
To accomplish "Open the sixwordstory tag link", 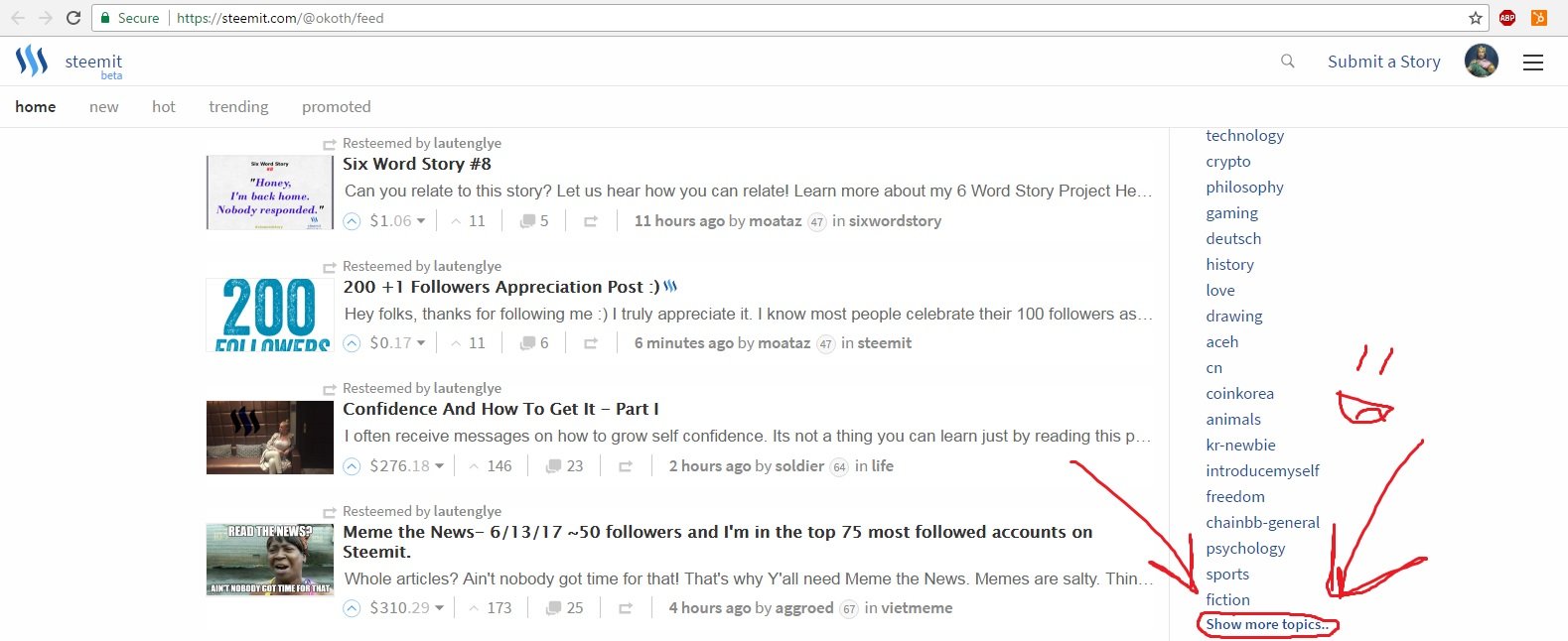I will point(895,221).
